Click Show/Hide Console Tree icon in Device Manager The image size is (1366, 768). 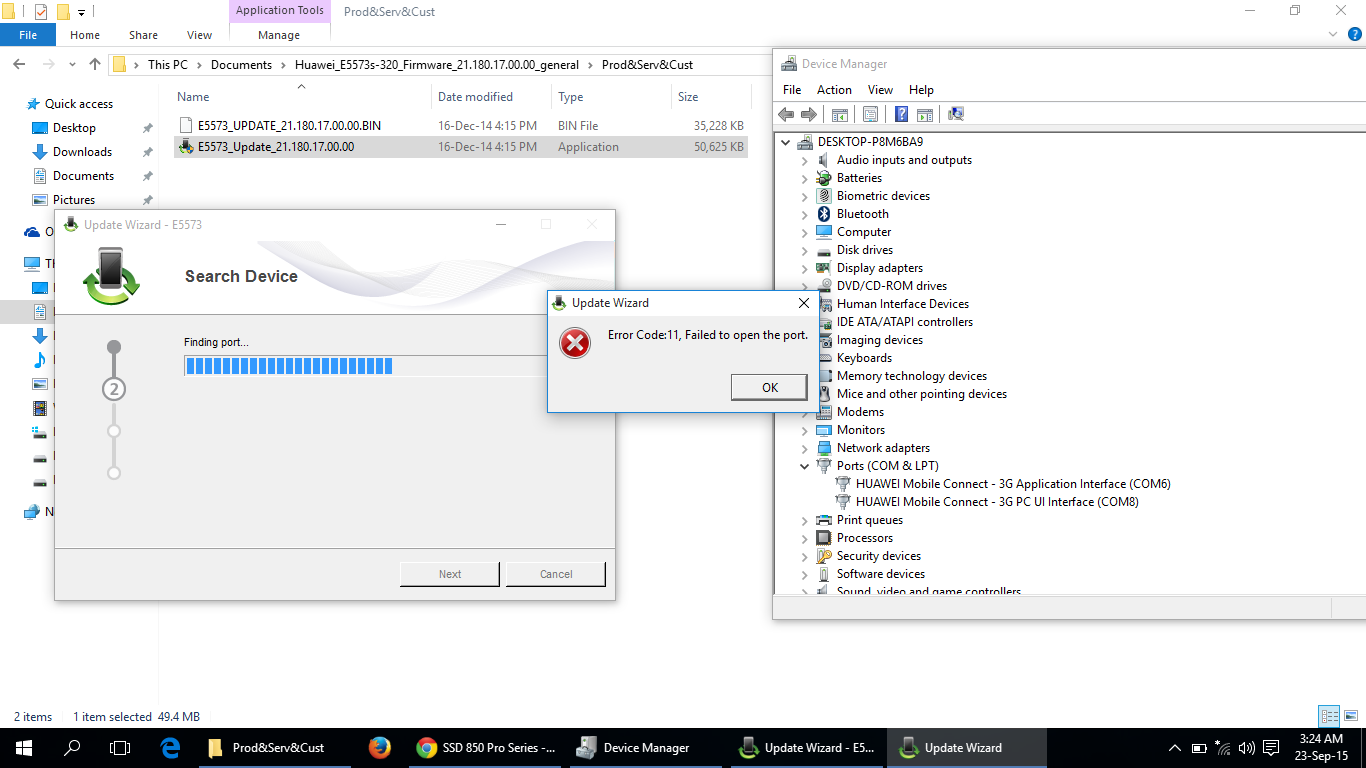click(840, 114)
